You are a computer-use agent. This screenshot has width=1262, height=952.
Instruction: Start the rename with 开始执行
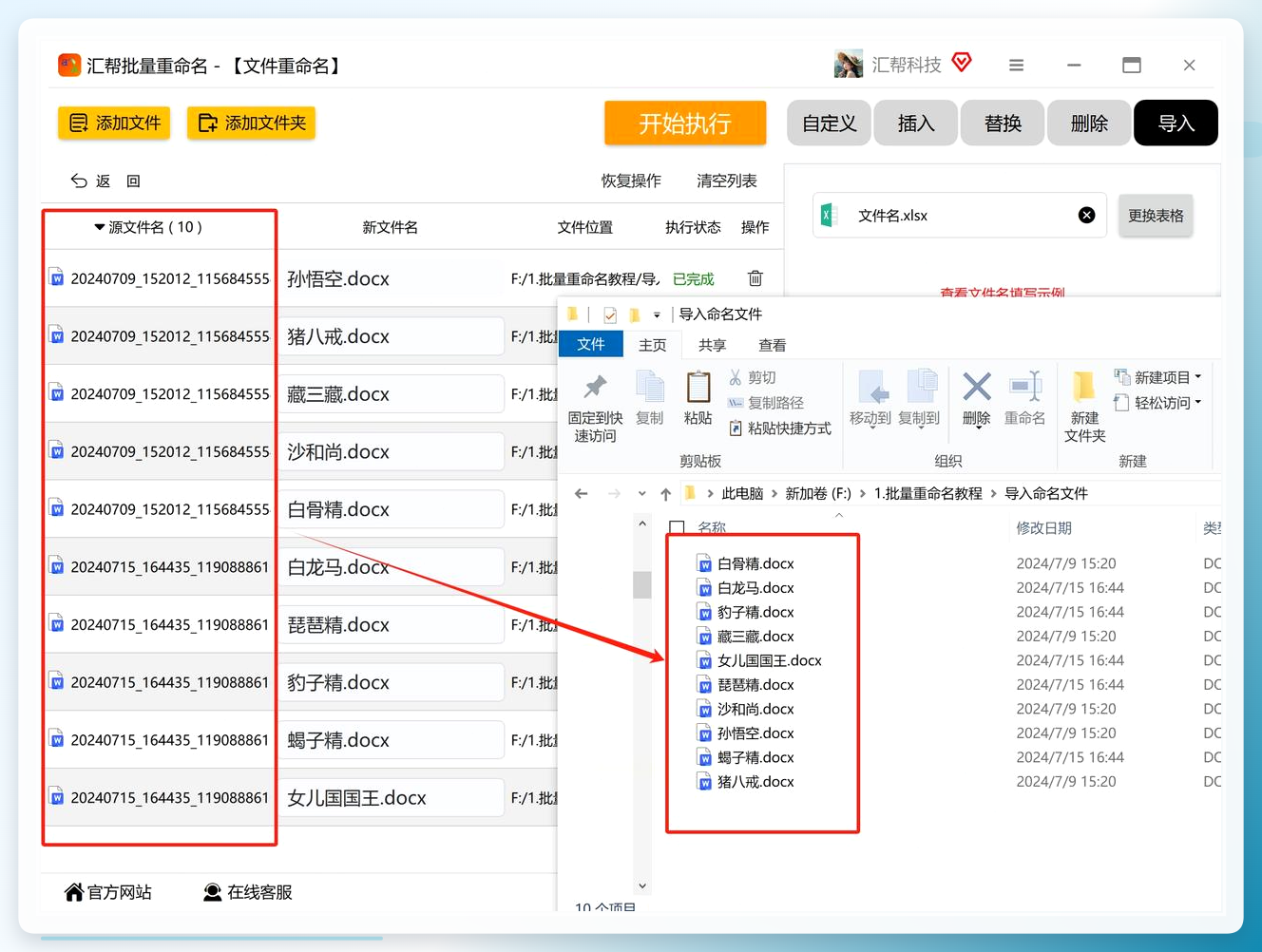(x=685, y=124)
